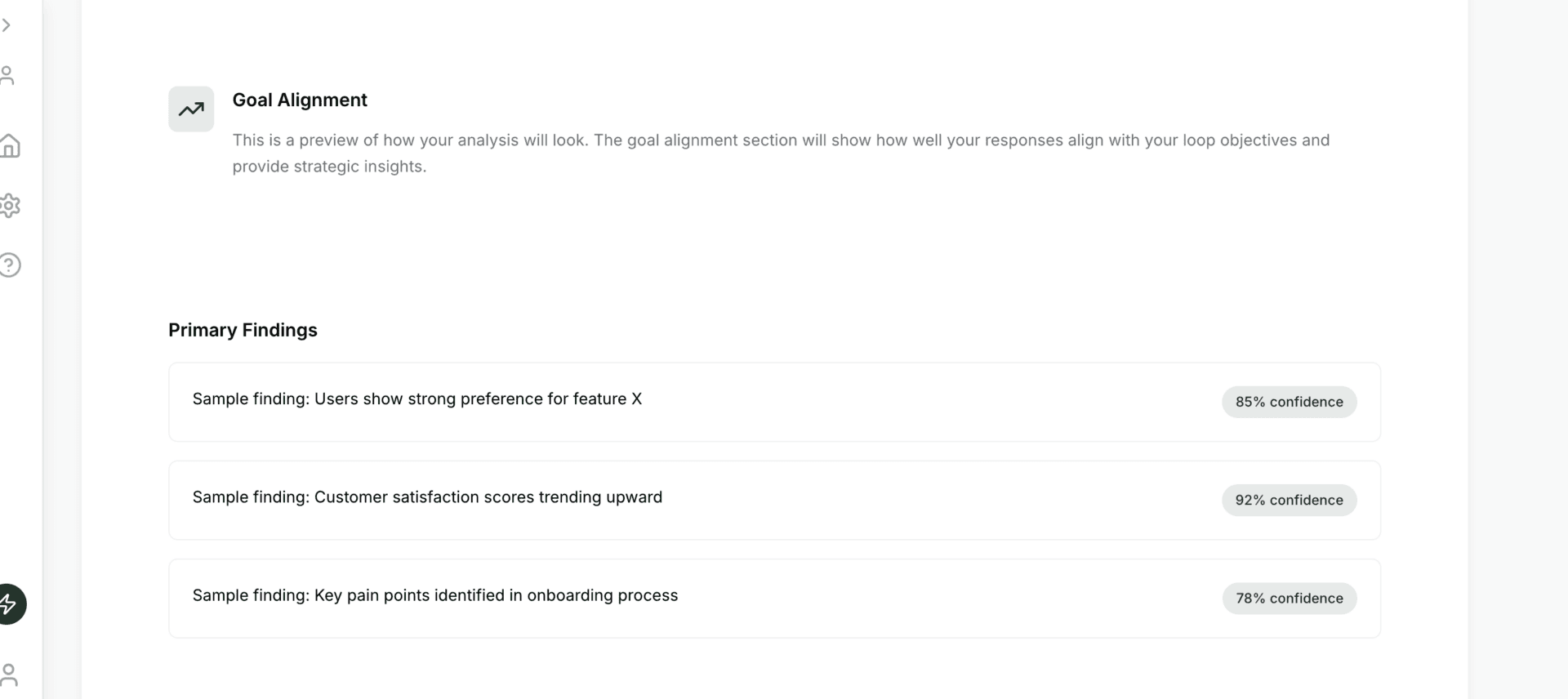Click the chevron arrow at sidebar top
Viewport: 1568px width, 699px height.
coord(7,24)
